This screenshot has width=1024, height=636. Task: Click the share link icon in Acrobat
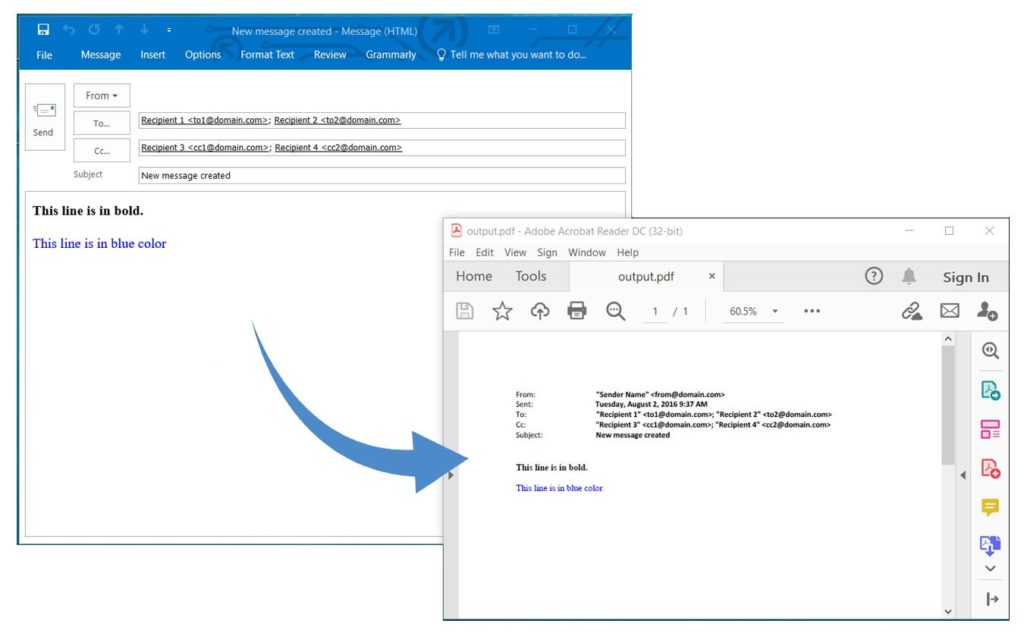click(x=911, y=312)
